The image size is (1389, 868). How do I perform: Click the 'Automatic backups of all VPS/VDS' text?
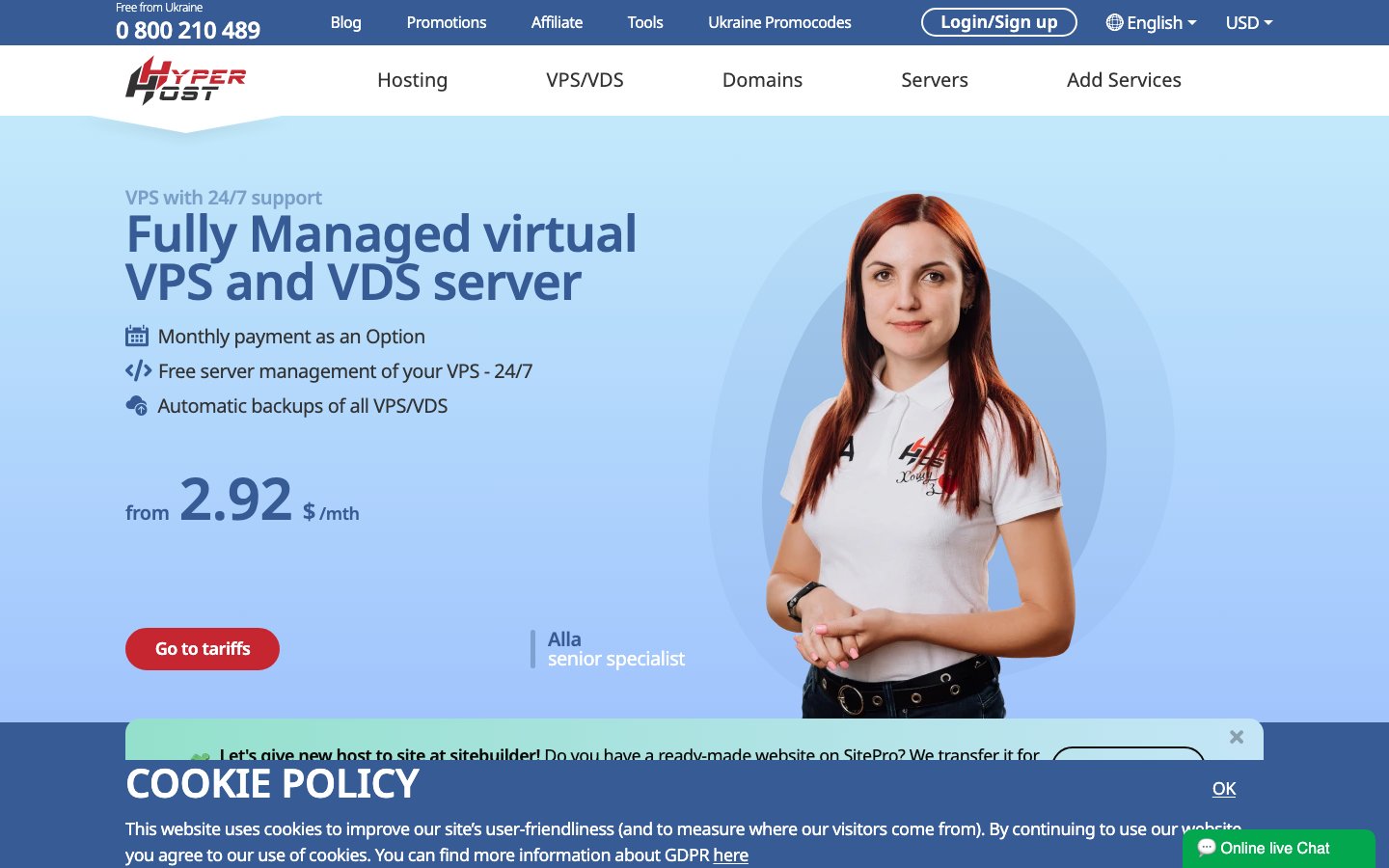303,406
